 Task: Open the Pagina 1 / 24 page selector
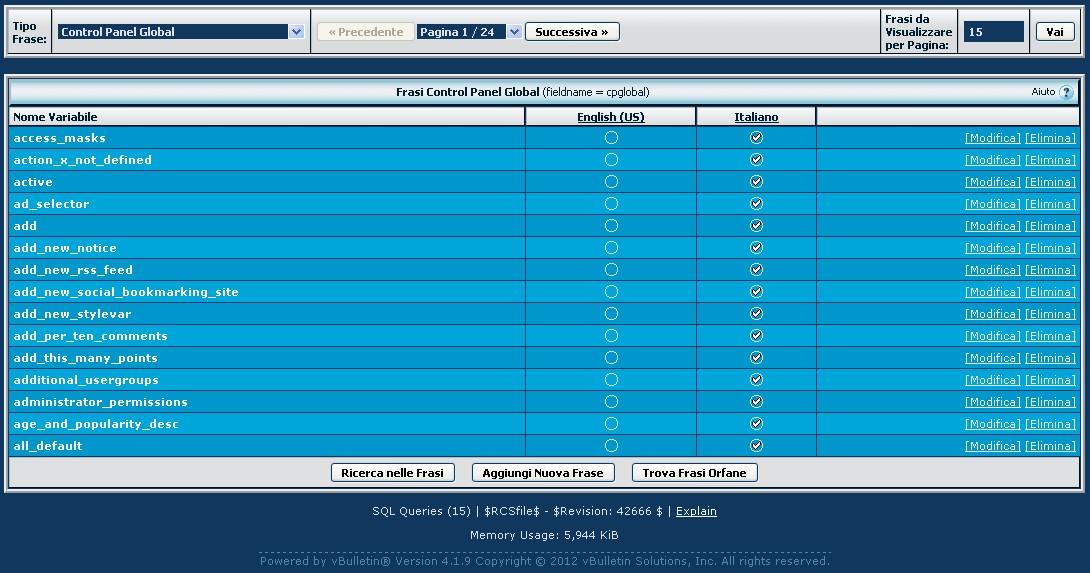click(469, 32)
